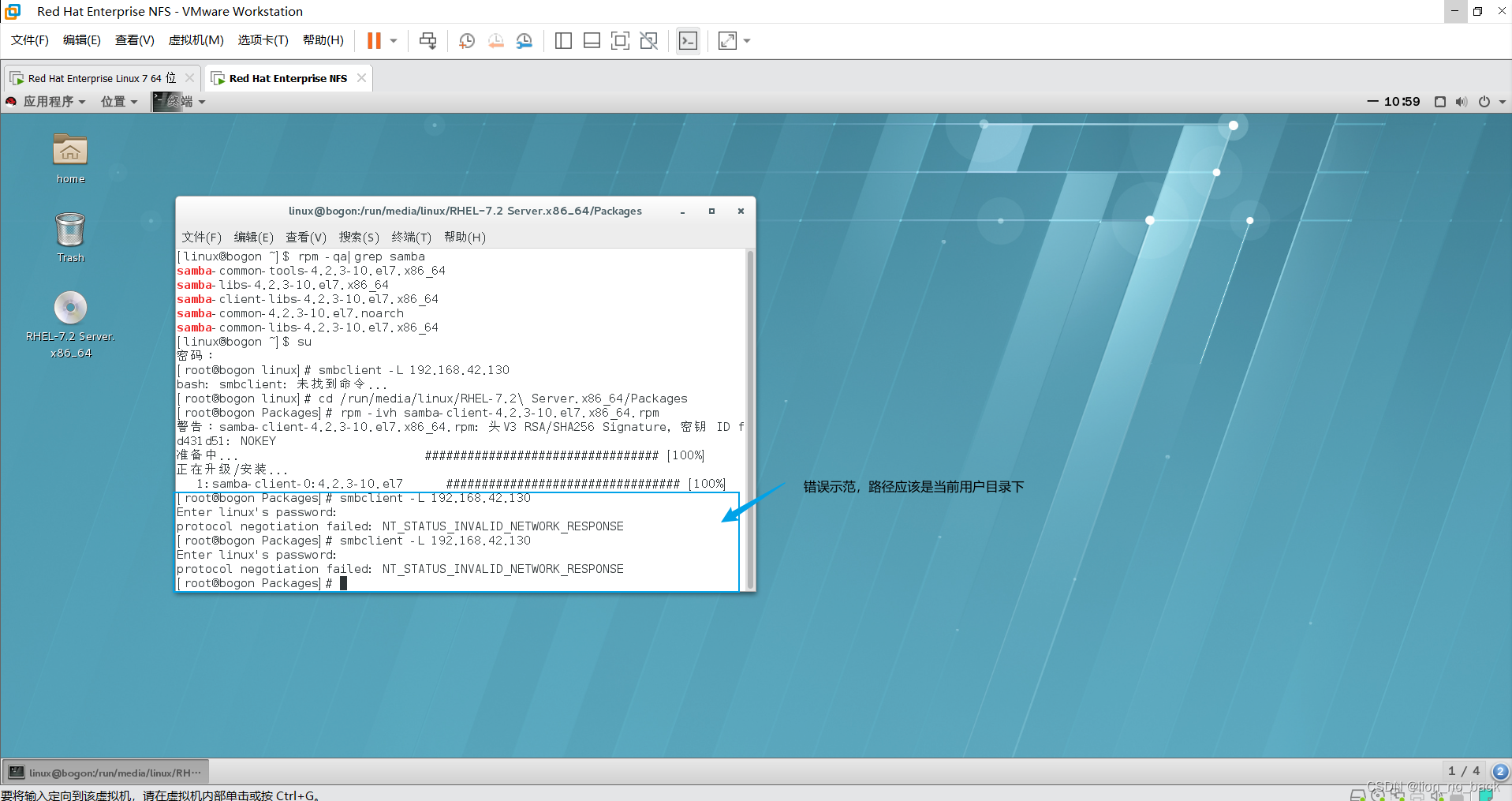Click the workspace switcher 1 / 4
The height and width of the screenshot is (801, 1512).
pos(1464,771)
